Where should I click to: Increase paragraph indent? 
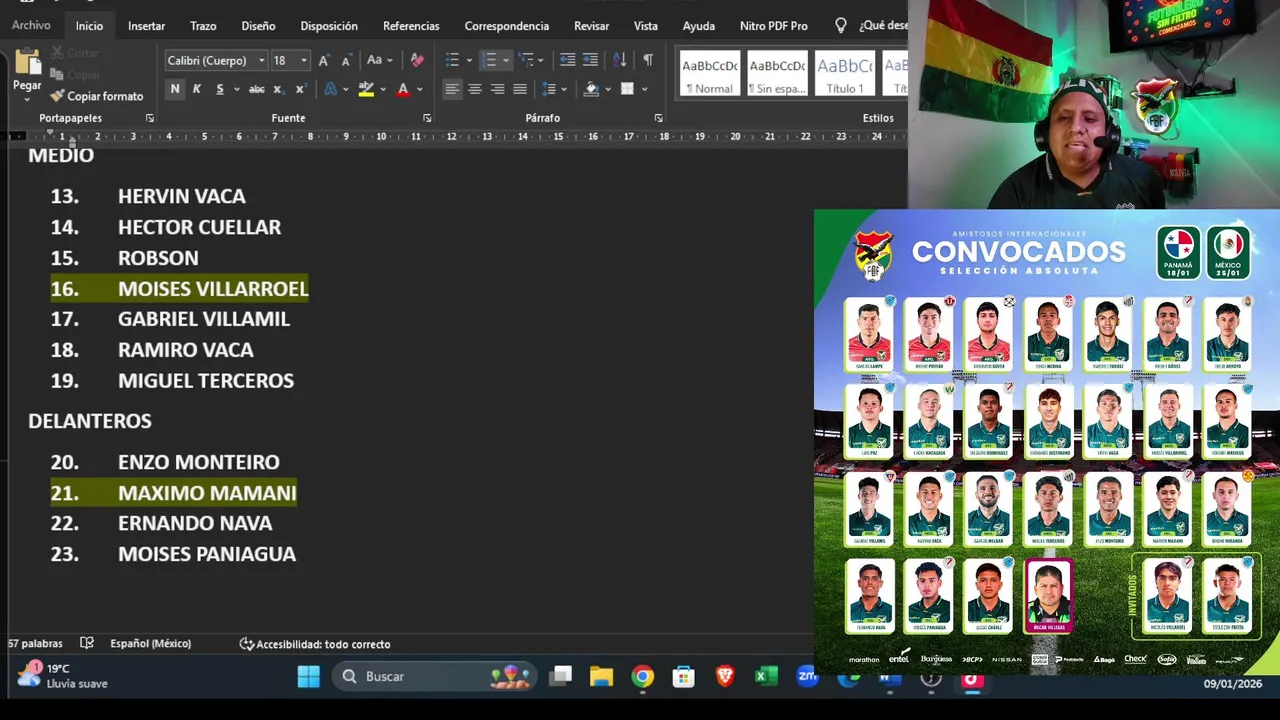(590, 61)
